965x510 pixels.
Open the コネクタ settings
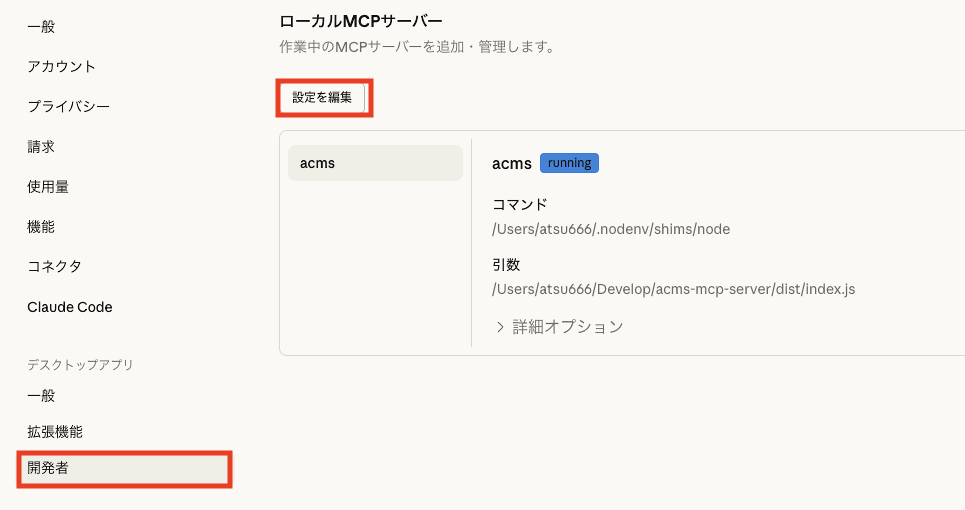click(x=54, y=267)
